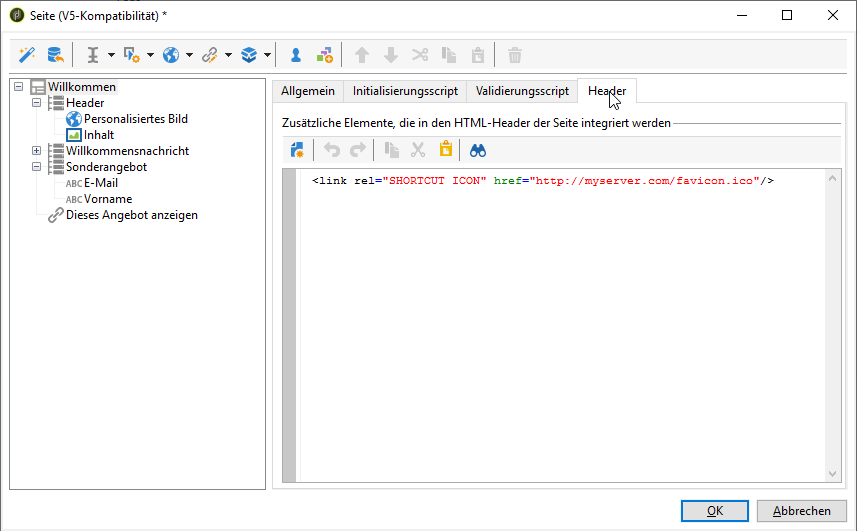Click the chain link toolbar icon
The width and height of the screenshot is (858, 531).
tap(210, 55)
